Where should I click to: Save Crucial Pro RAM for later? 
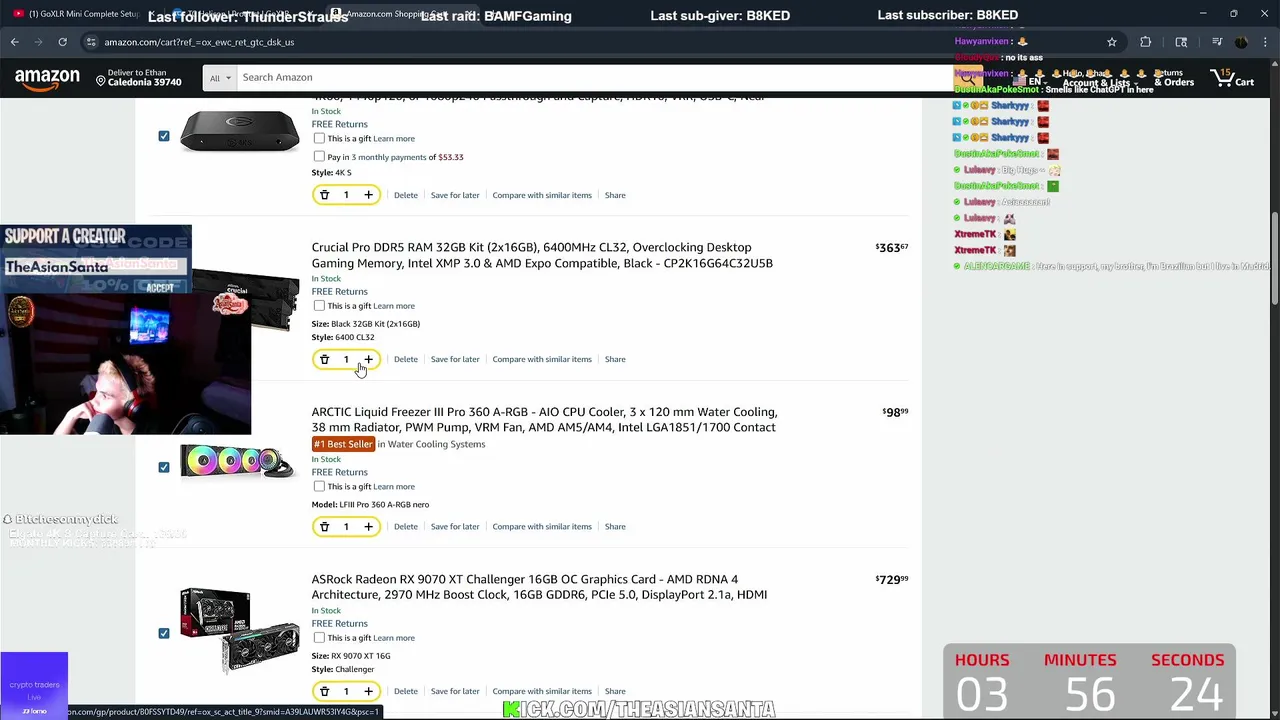[455, 359]
